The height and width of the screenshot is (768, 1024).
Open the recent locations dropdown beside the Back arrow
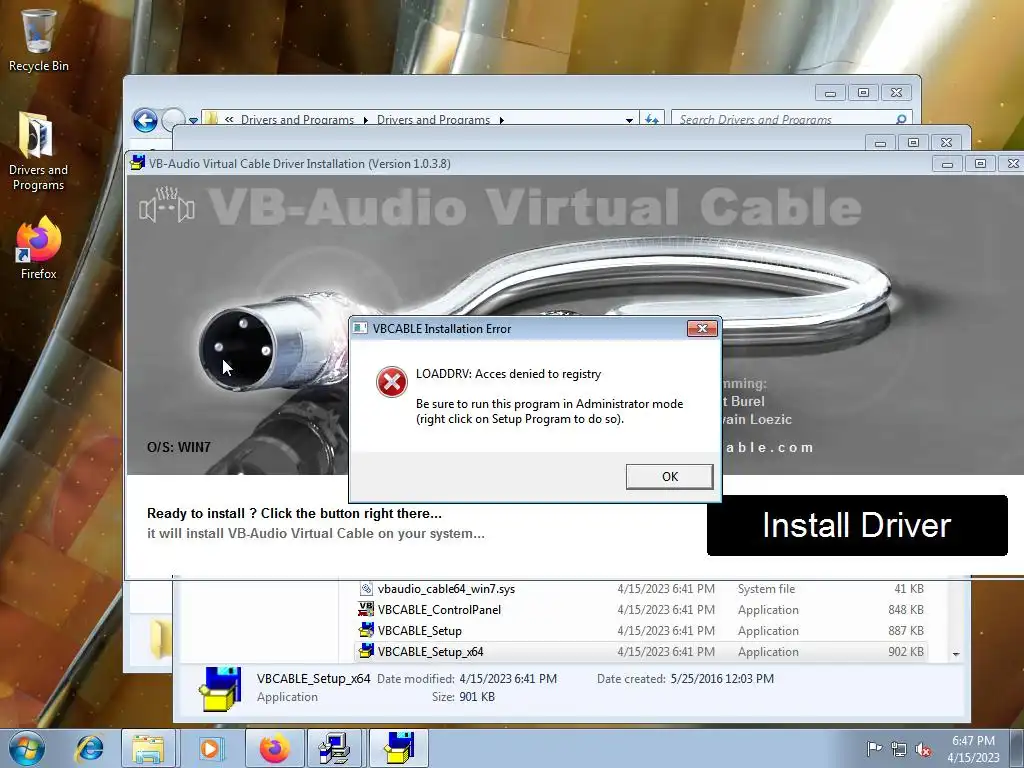193,121
